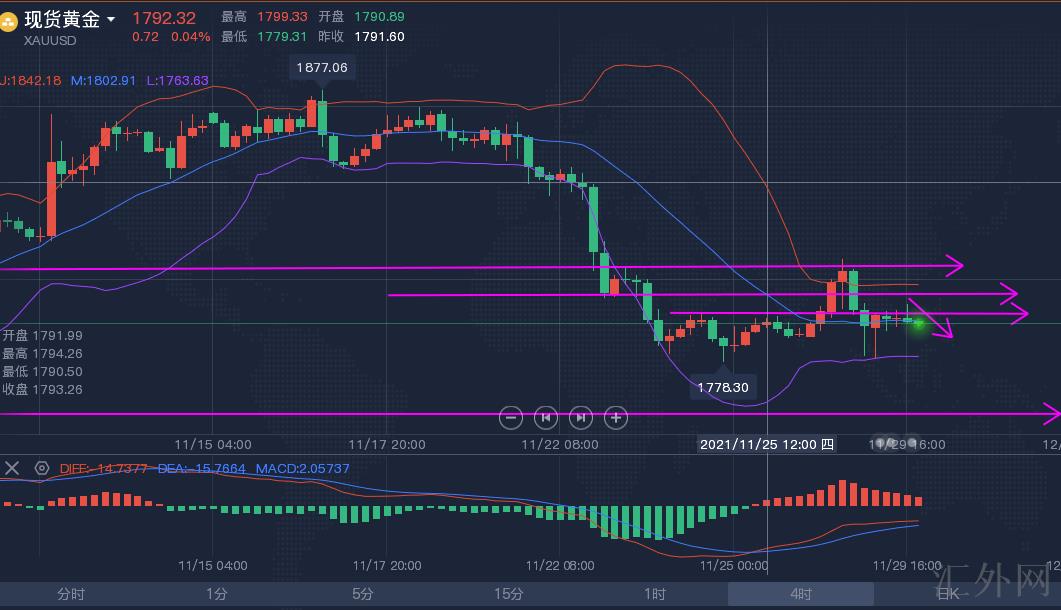The height and width of the screenshot is (610, 1061).
Task: Click the green current price marker dot
Action: [918, 323]
